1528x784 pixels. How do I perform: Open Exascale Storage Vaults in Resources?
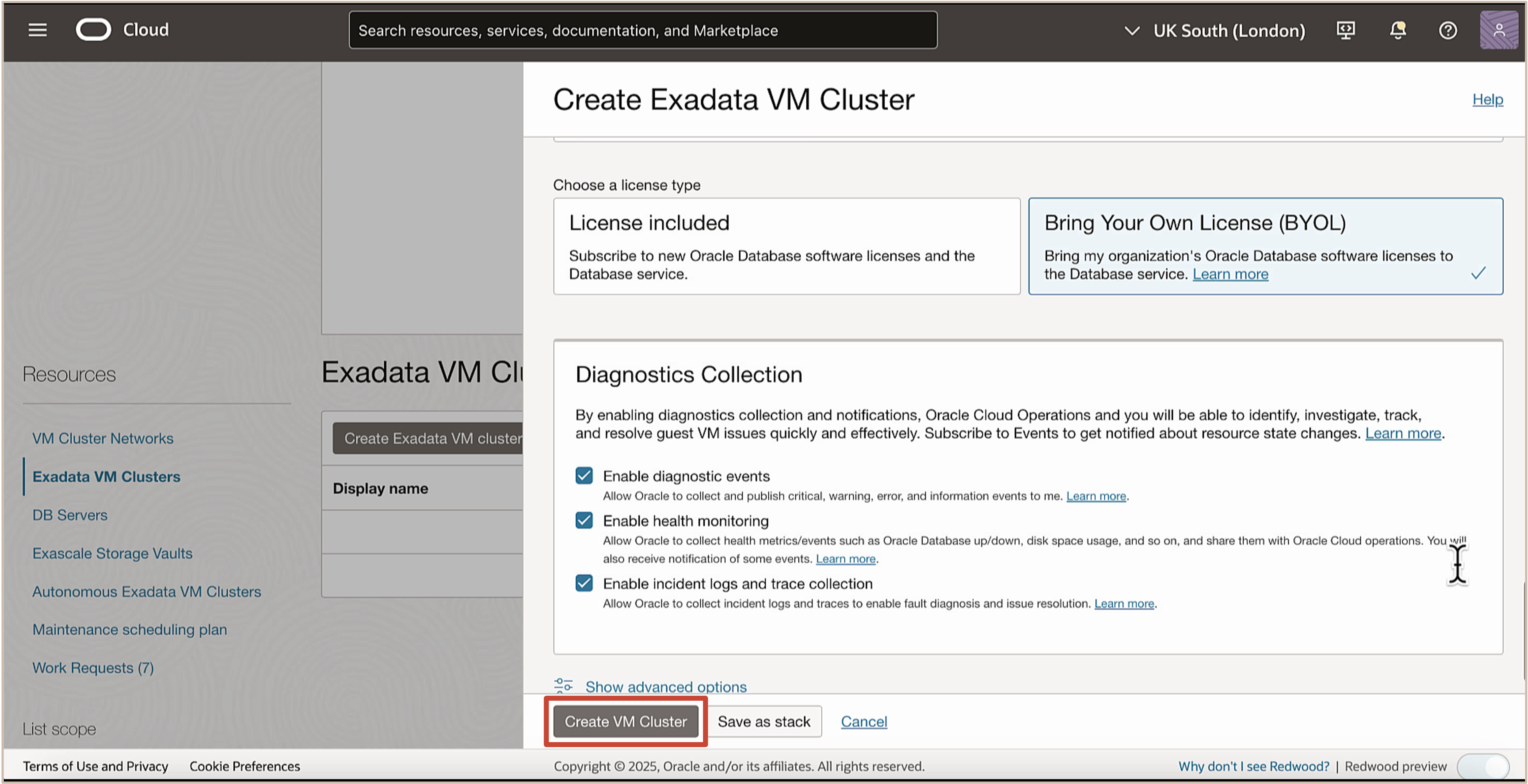click(112, 553)
